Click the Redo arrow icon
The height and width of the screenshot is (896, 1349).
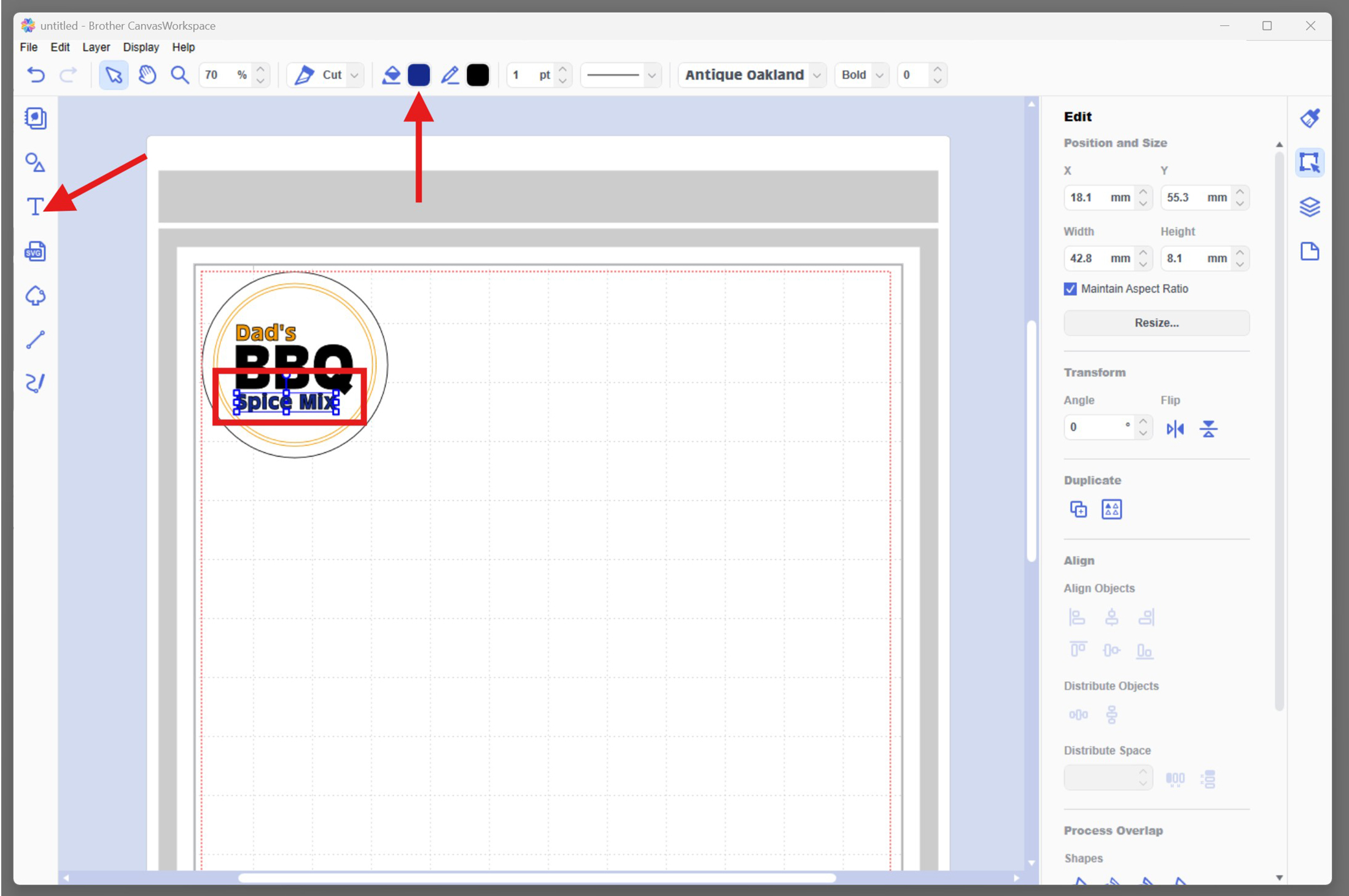coord(68,75)
